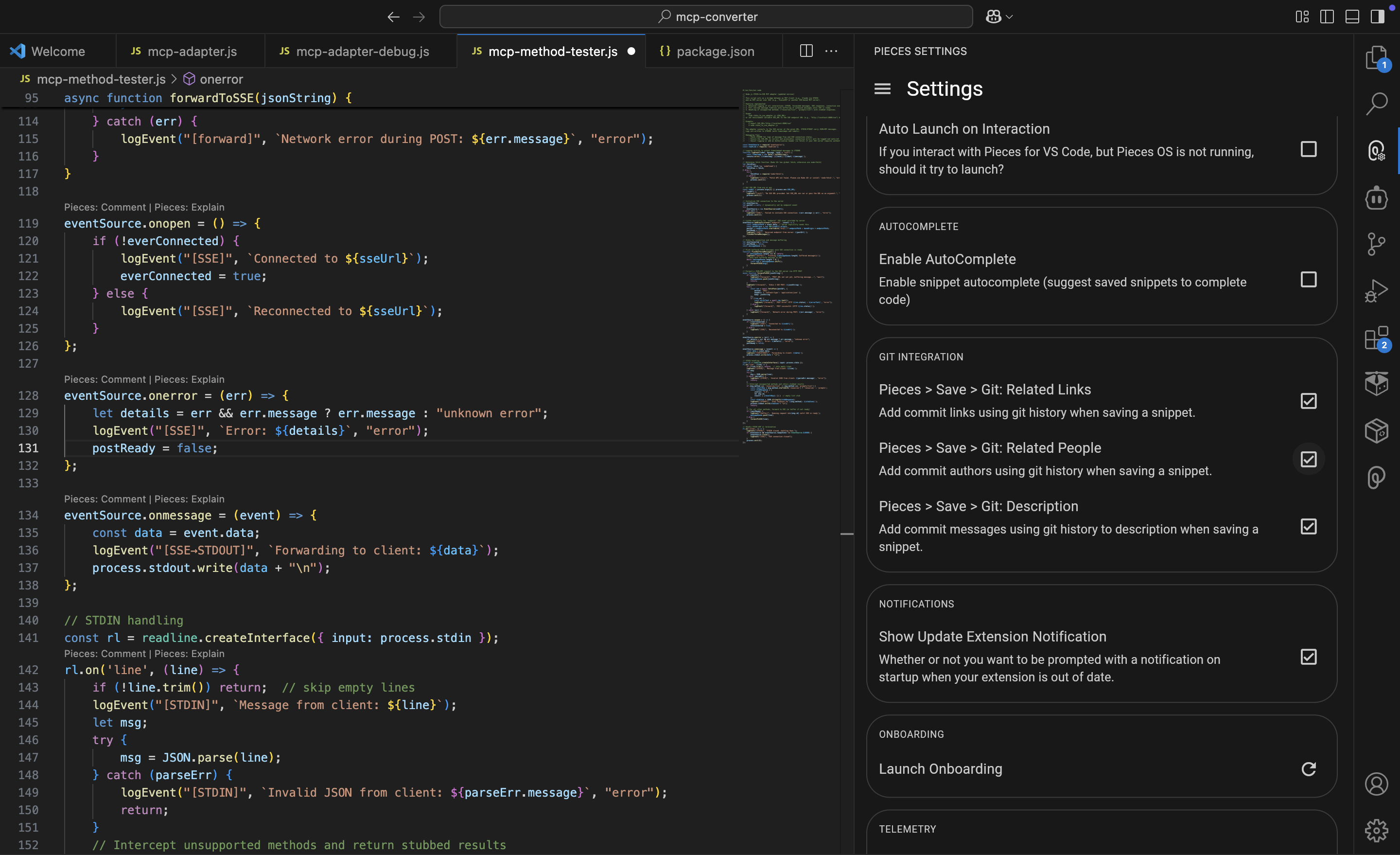Open the Copilot chat robot icon

(1376, 198)
